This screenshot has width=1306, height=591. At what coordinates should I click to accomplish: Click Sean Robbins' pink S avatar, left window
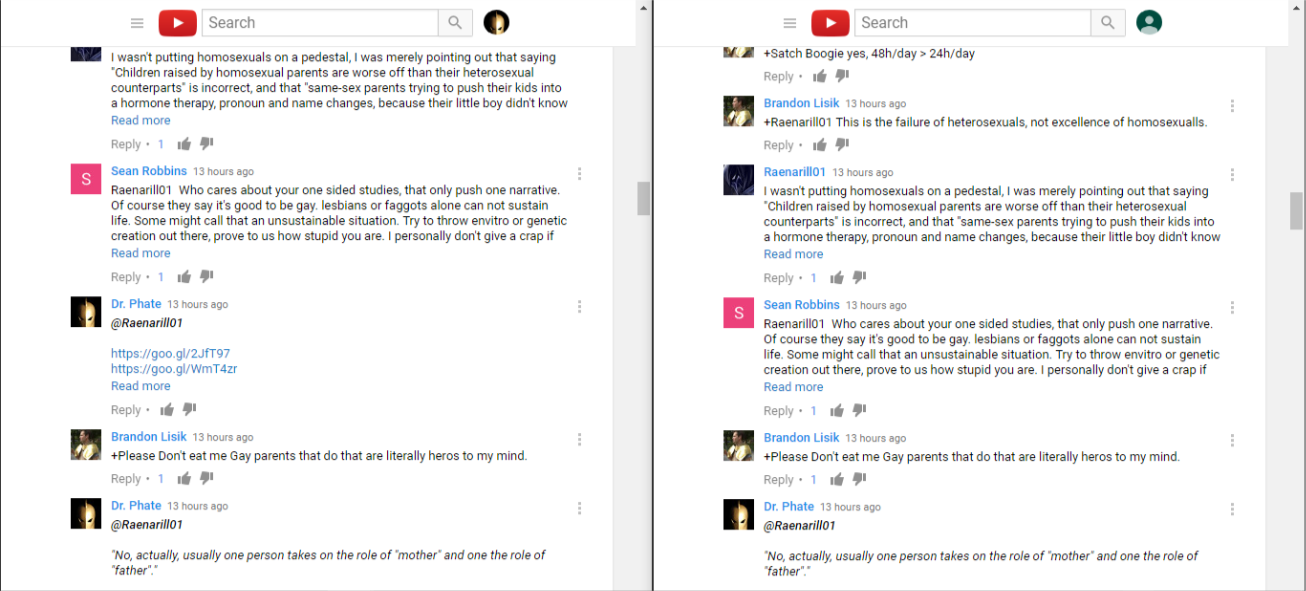tap(86, 179)
